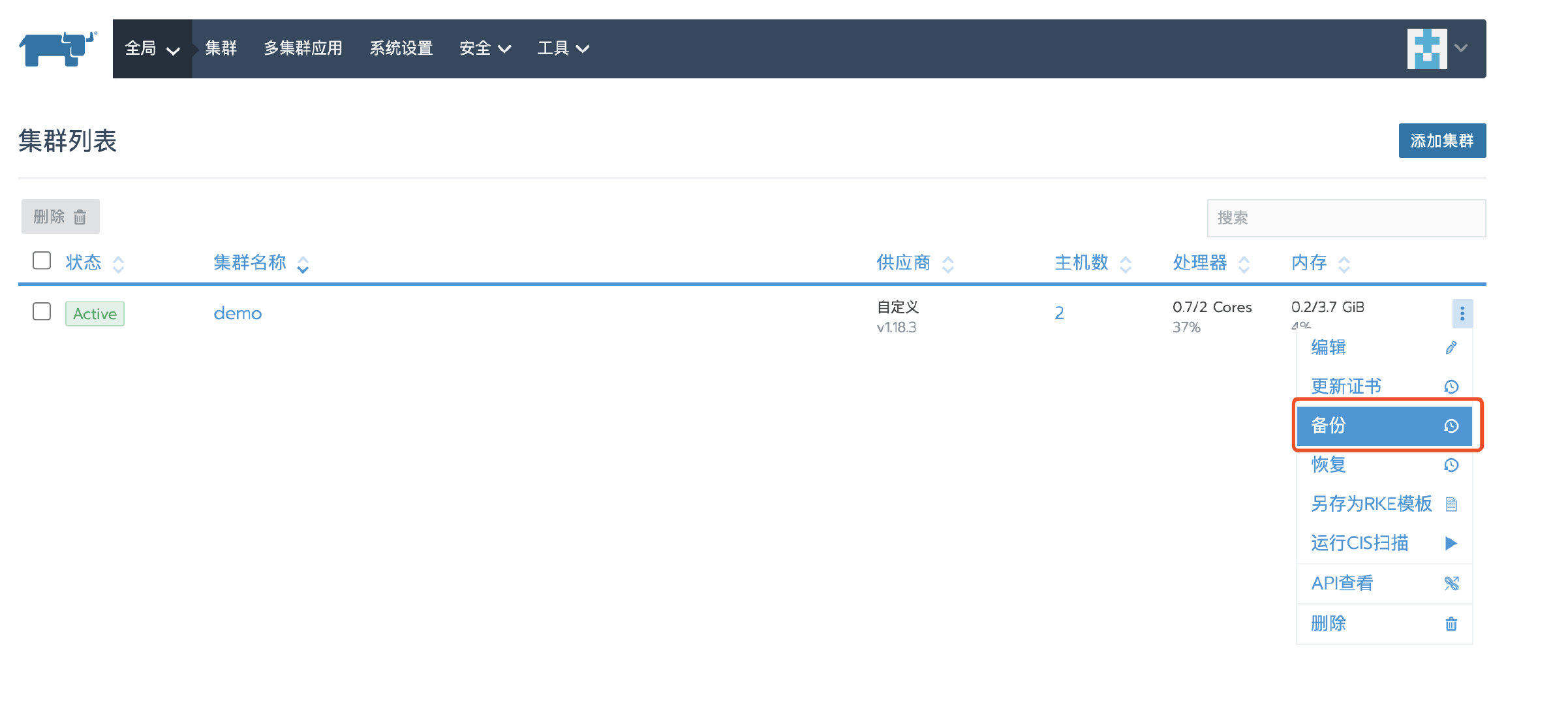
Task: Select 备份 from the context menu
Action: pyautogui.click(x=1383, y=426)
